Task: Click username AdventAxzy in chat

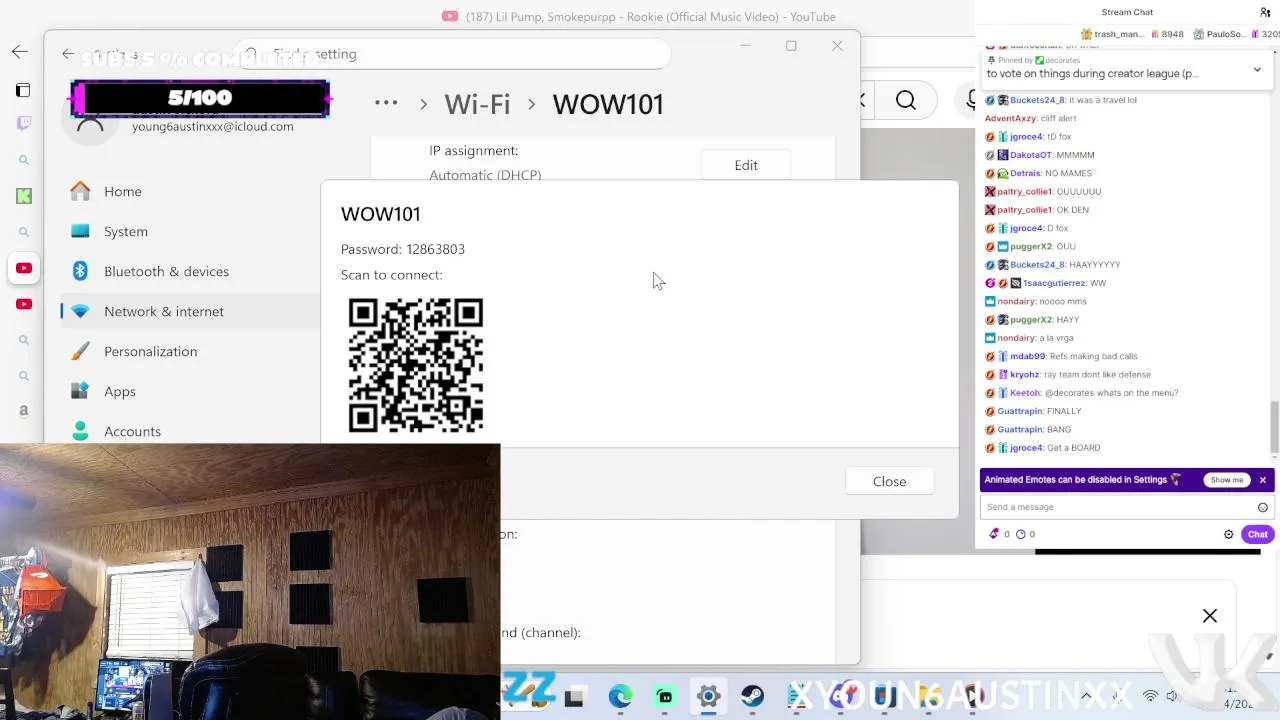Action: (x=1011, y=118)
